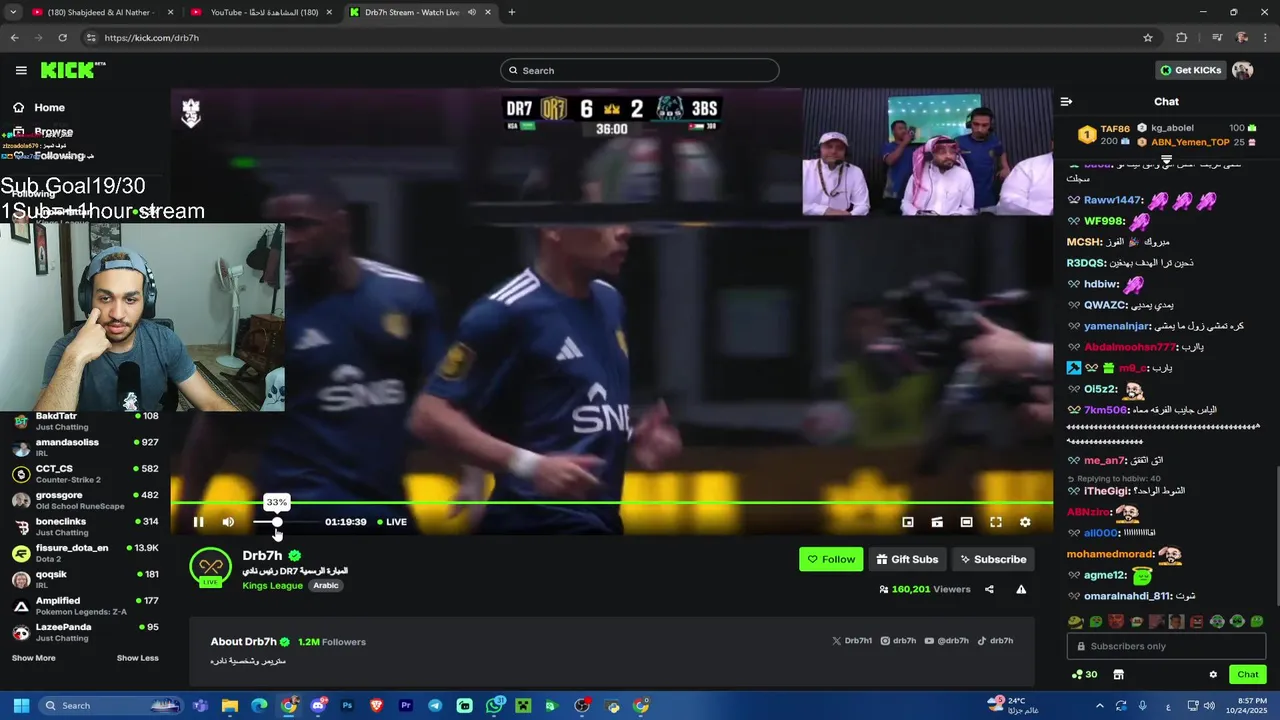This screenshot has height=720, width=1280.
Task: Open grossgore channel in sidebar
Action: pyautogui.click(x=85, y=500)
